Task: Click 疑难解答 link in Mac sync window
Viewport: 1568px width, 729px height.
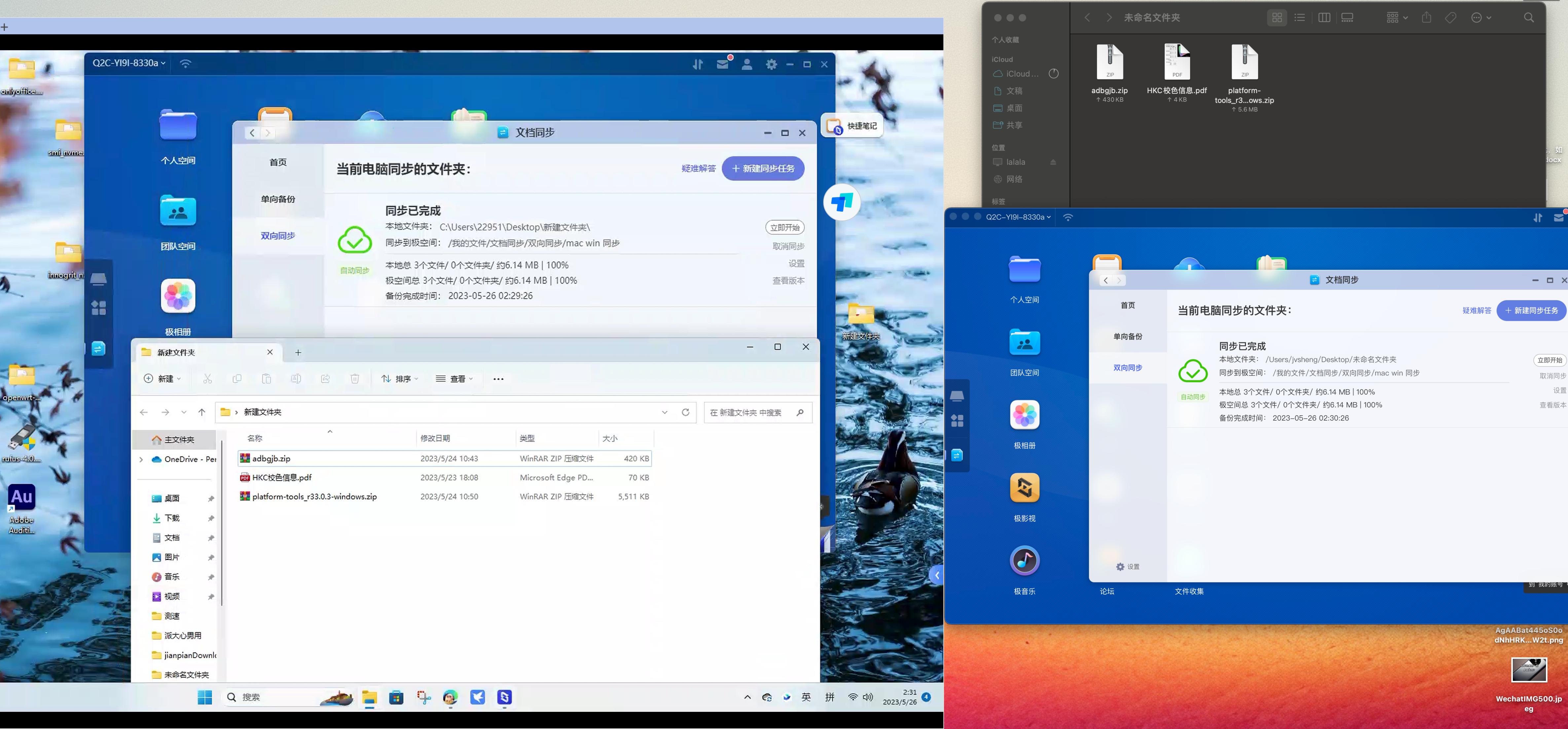Action: click(x=1476, y=310)
